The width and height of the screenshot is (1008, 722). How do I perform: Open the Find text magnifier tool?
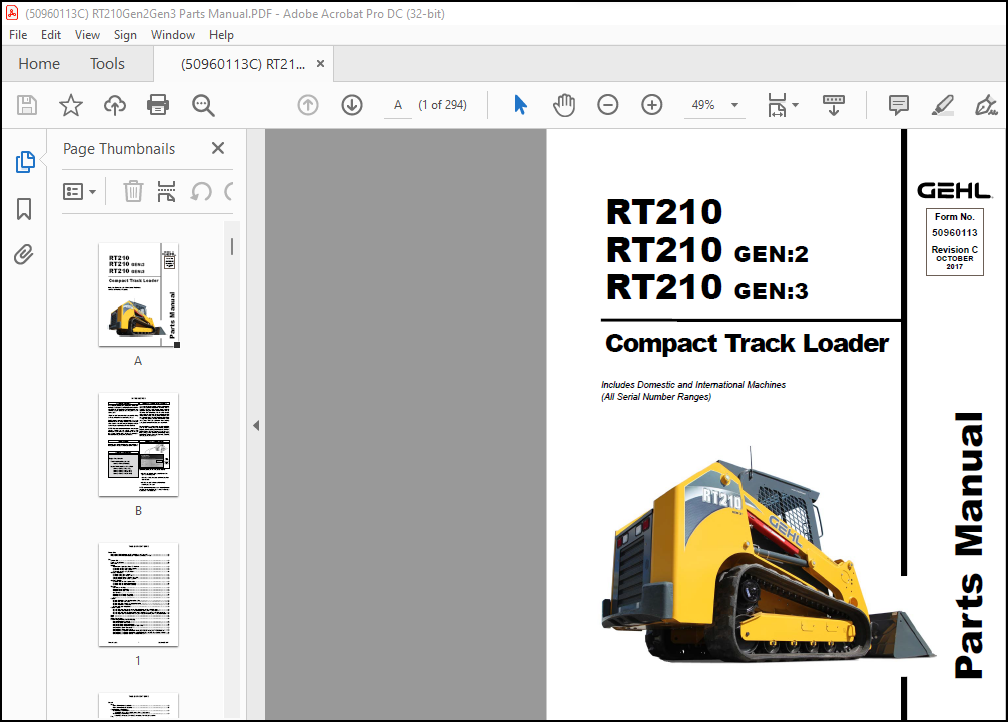point(203,105)
